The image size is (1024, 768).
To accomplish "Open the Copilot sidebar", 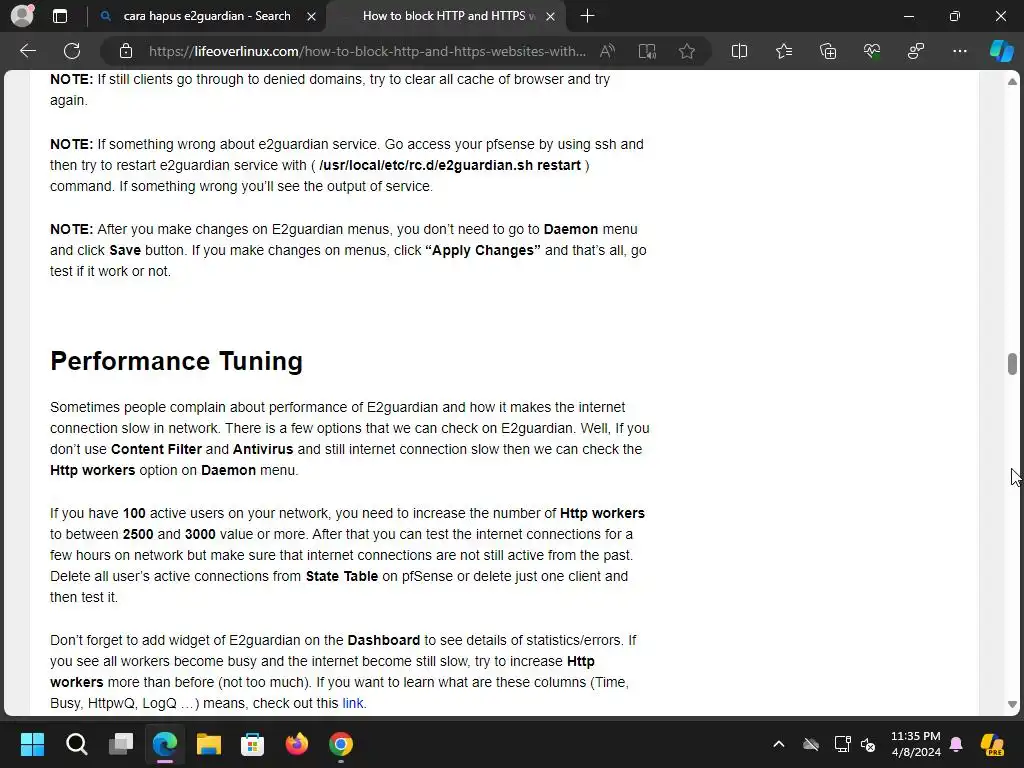I will [1001, 51].
